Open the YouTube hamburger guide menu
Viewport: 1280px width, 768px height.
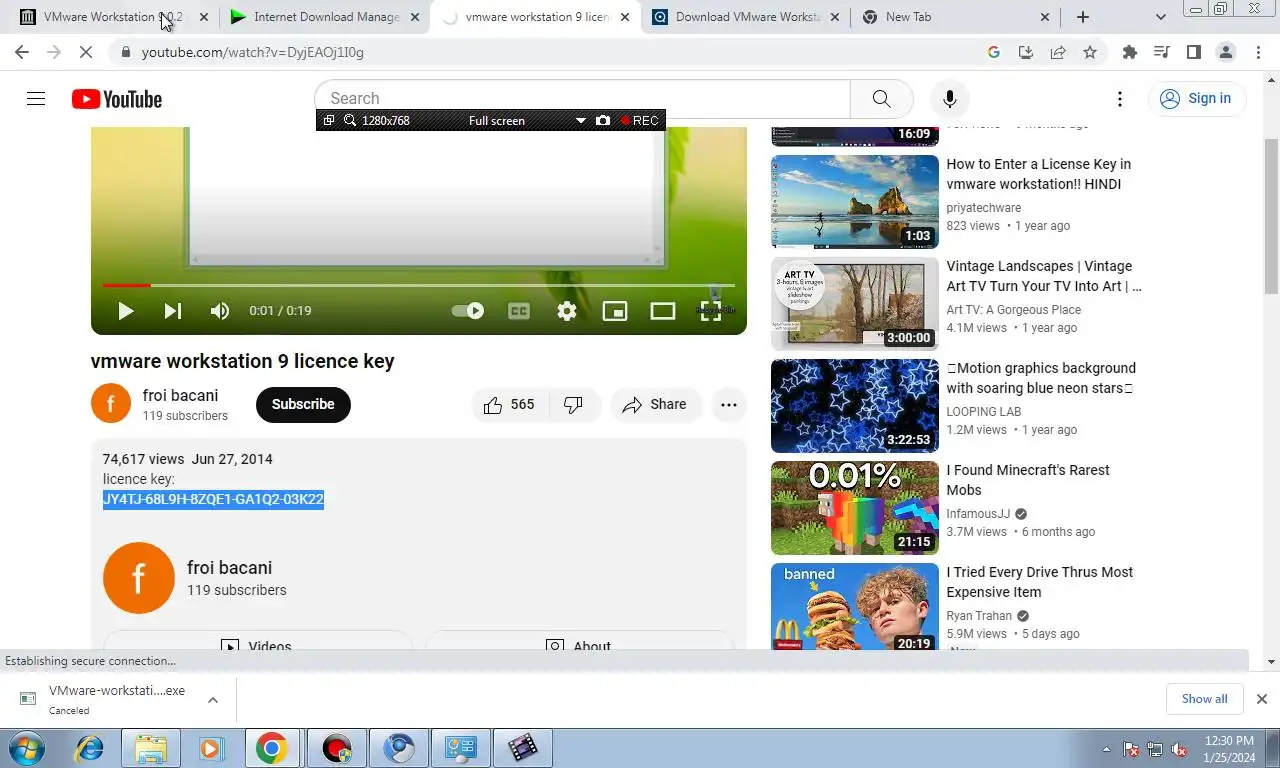tap(36, 99)
